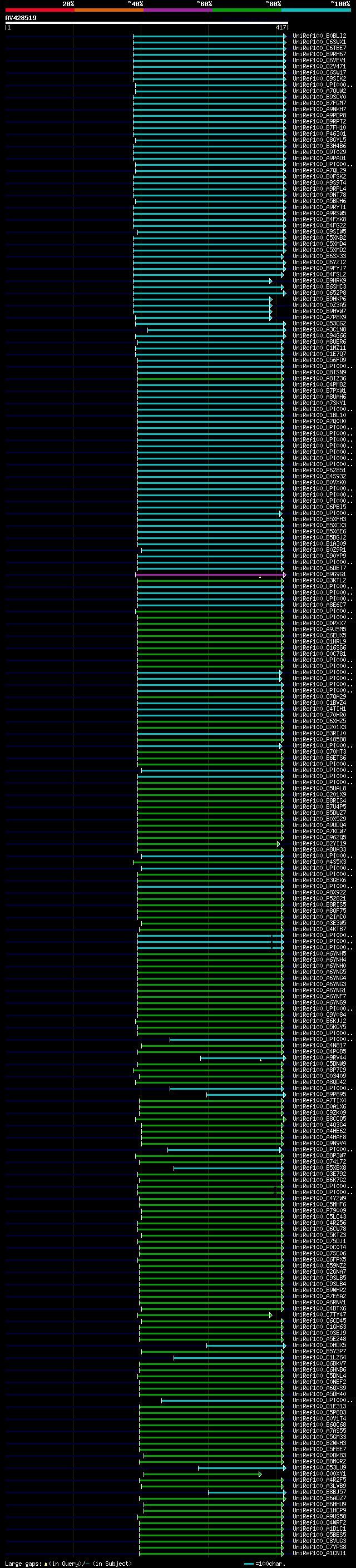This screenshot has width=356, height=1568.
Task: Select the UniRef100_B6SX33 label
Action: tap(319, 256)
